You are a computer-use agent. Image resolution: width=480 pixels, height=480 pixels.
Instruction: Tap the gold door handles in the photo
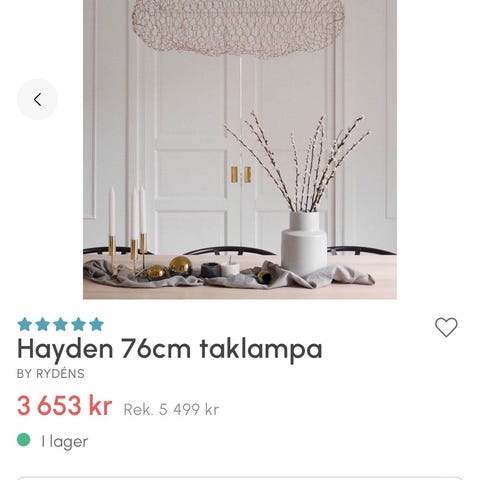(x=241, y=174)
